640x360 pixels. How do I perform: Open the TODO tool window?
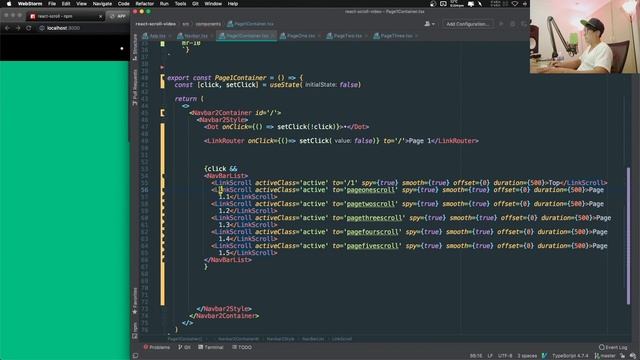(x=242, y=347)
